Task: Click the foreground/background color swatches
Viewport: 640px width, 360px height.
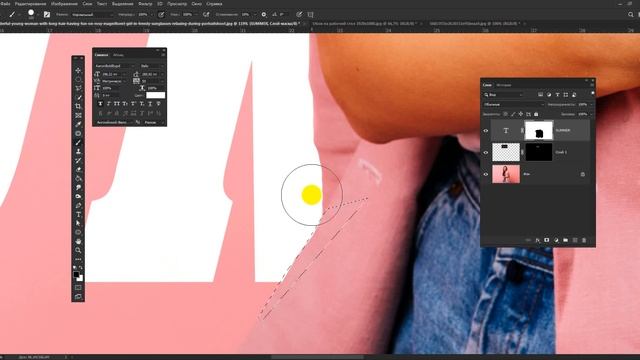Action: pos(78,276)
